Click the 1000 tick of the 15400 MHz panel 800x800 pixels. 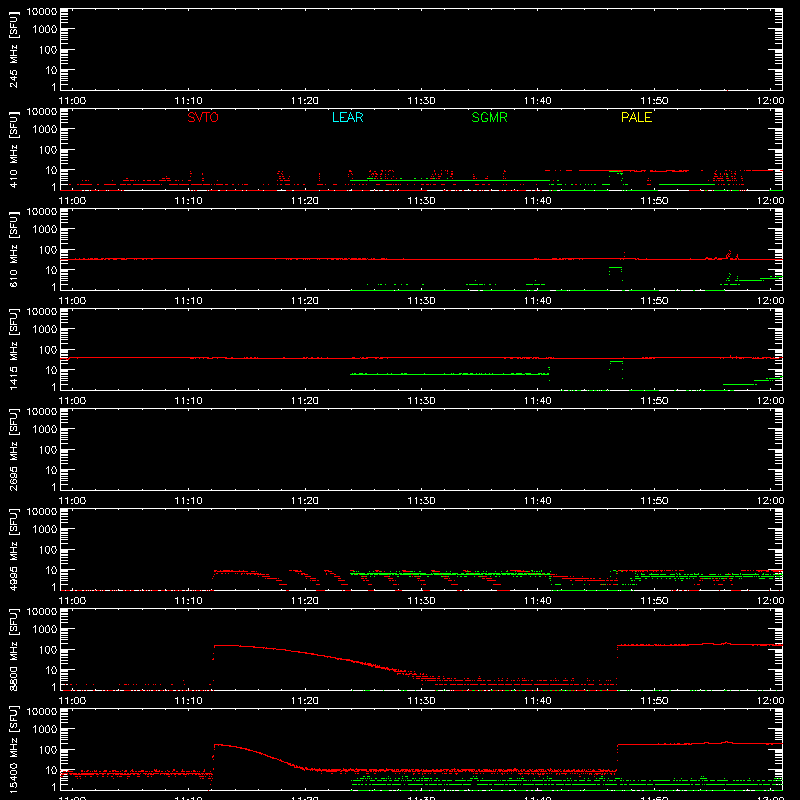click(45, 730)
